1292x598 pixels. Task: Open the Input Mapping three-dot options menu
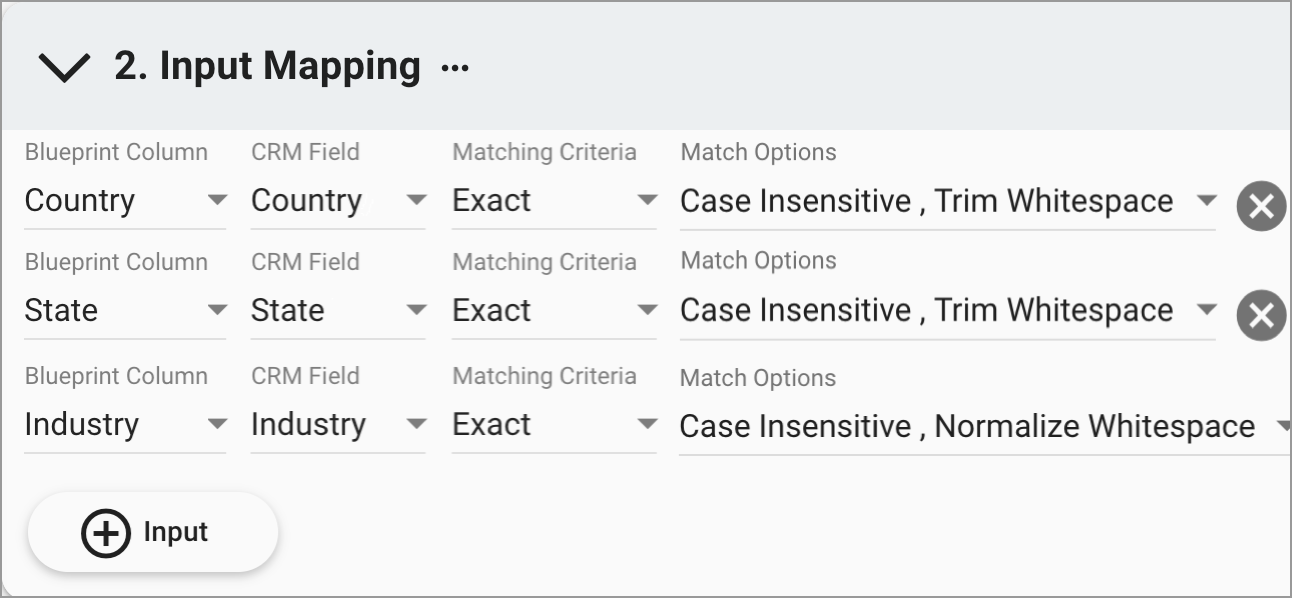pos(455,68)
